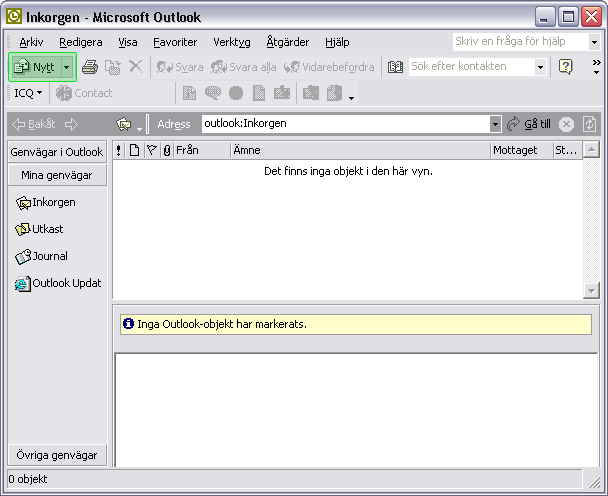Click scrollbar down arrow in message list
This screenshot has height=496, width=608.
[x=591, y=290]
